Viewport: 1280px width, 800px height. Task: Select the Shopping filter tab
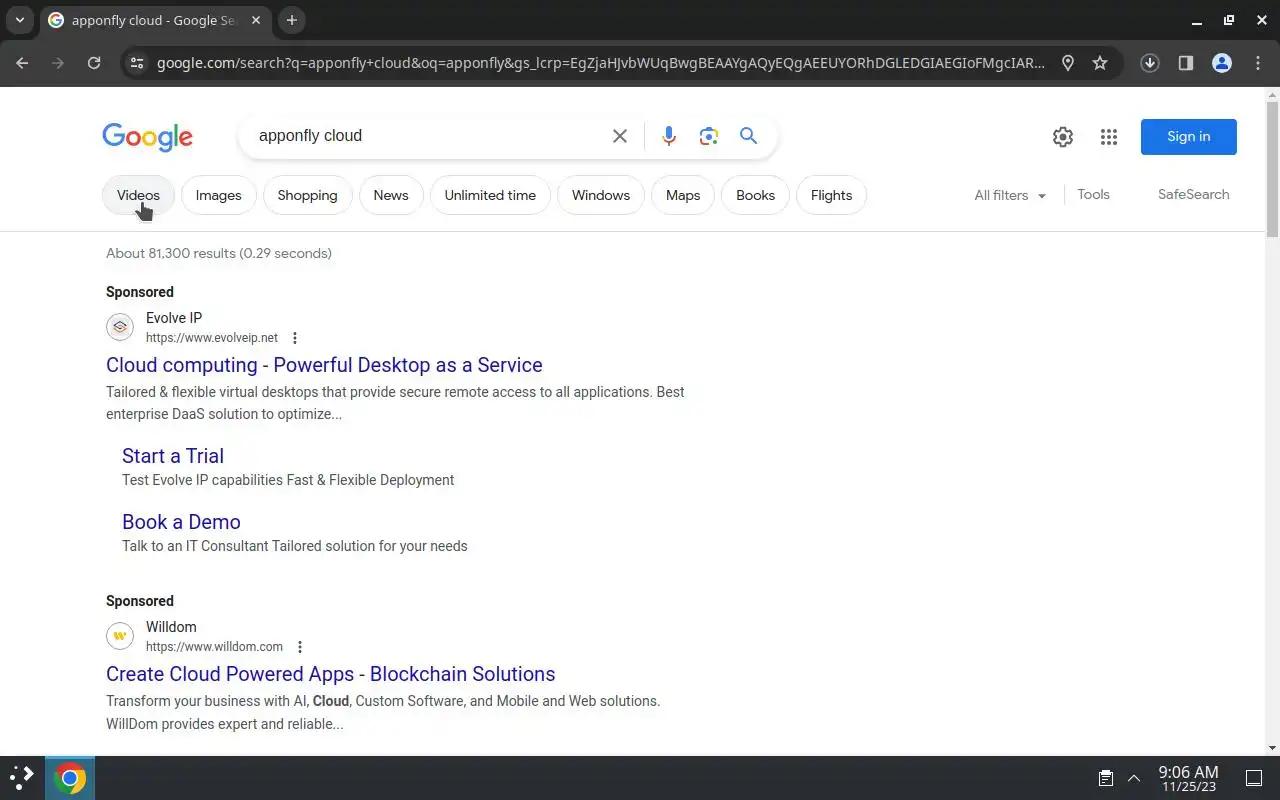coord(307,195)
